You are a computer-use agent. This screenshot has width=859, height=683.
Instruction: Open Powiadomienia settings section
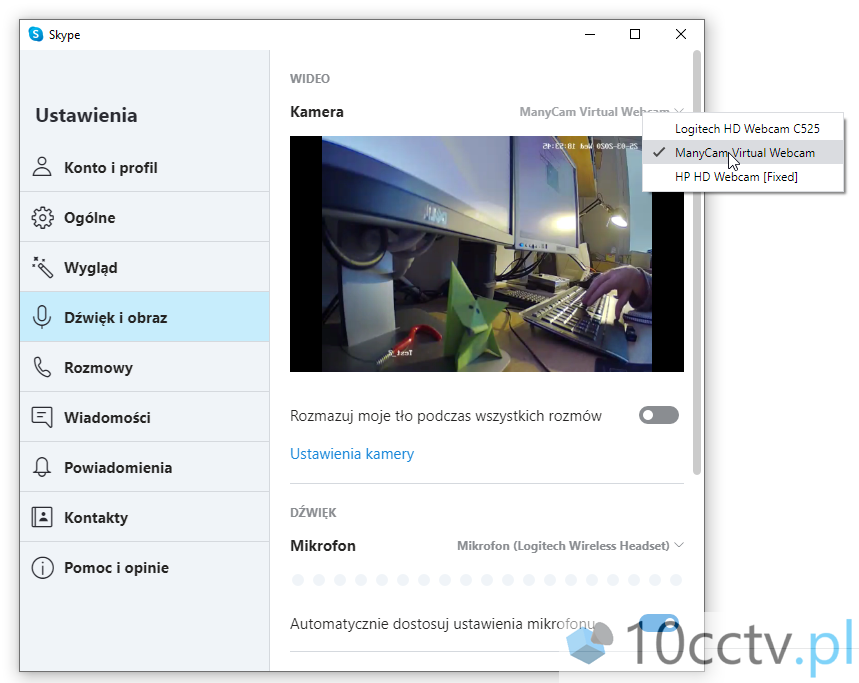(x=145, y=467)
